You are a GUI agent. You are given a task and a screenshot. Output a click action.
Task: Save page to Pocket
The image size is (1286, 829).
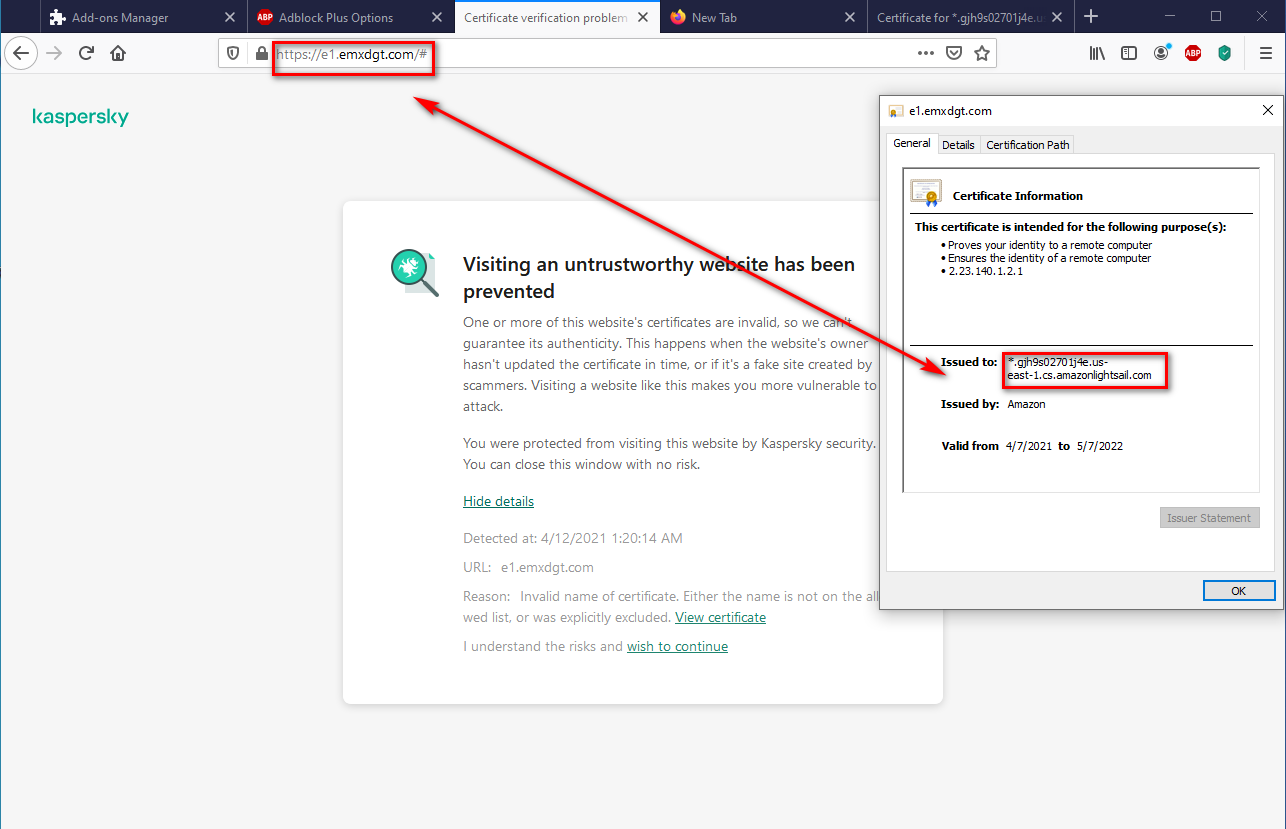click(954, 54)
